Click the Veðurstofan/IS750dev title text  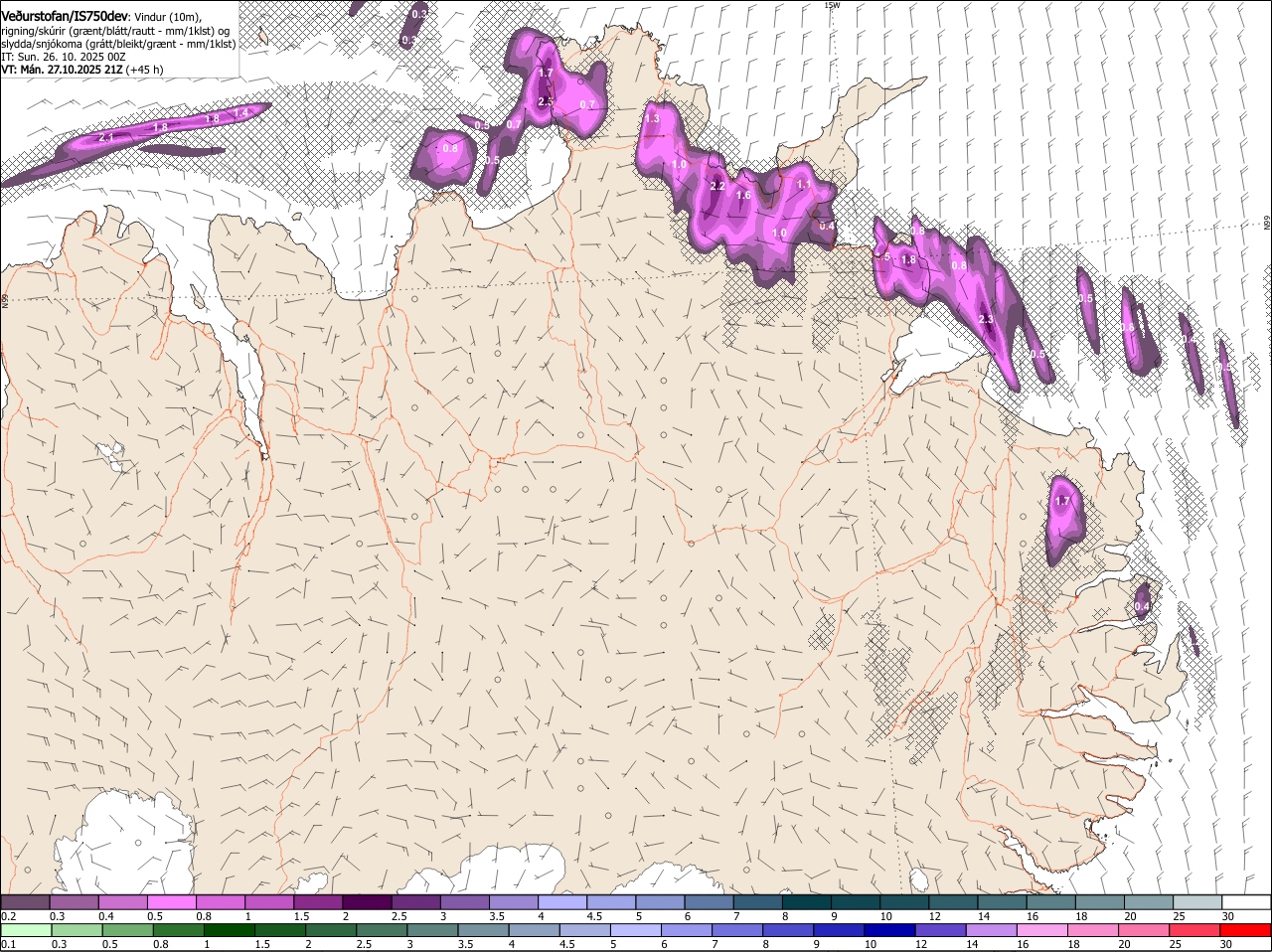tap(65, 17)
